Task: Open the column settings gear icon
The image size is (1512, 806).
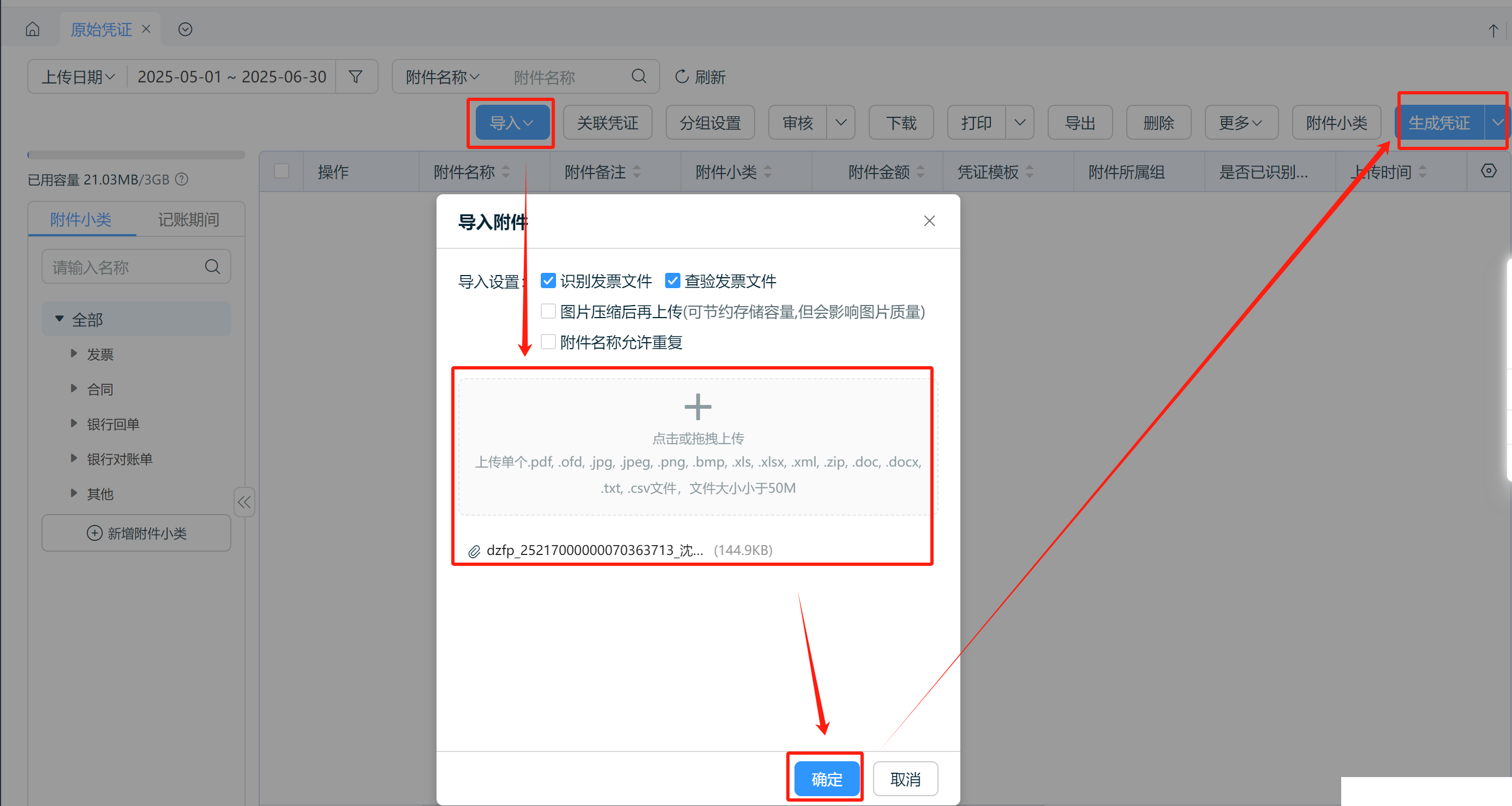Action: pos(1488,171)
